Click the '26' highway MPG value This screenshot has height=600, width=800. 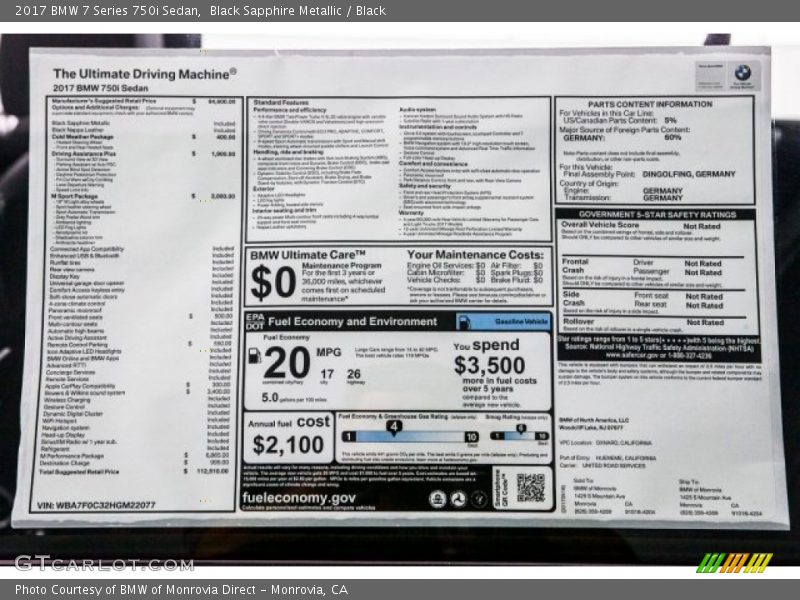pos(354,374)
